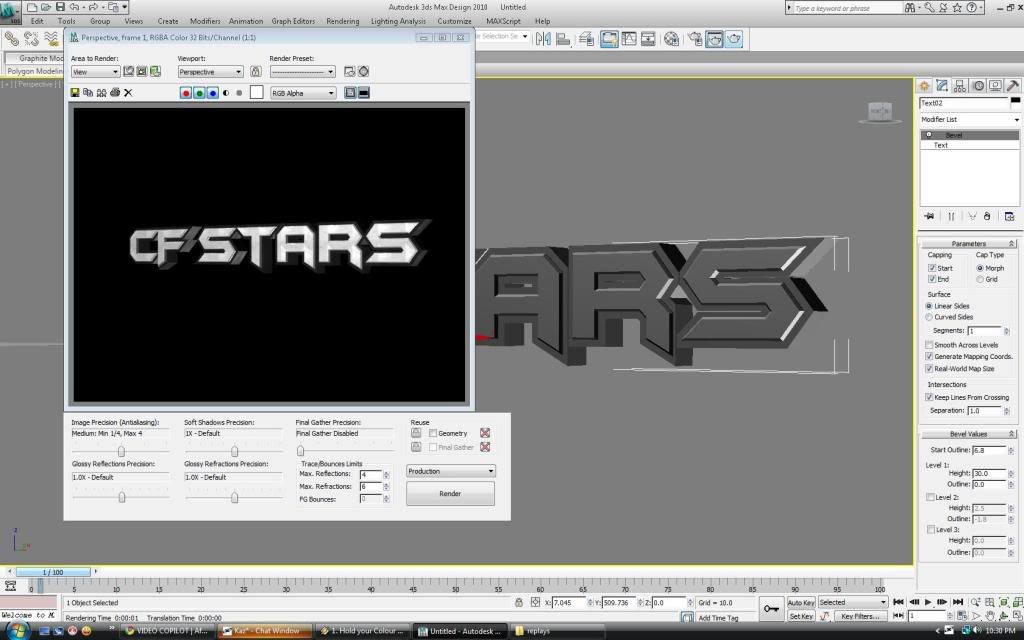Toggle Smooth Across Levels checkbox

[929, 344]
